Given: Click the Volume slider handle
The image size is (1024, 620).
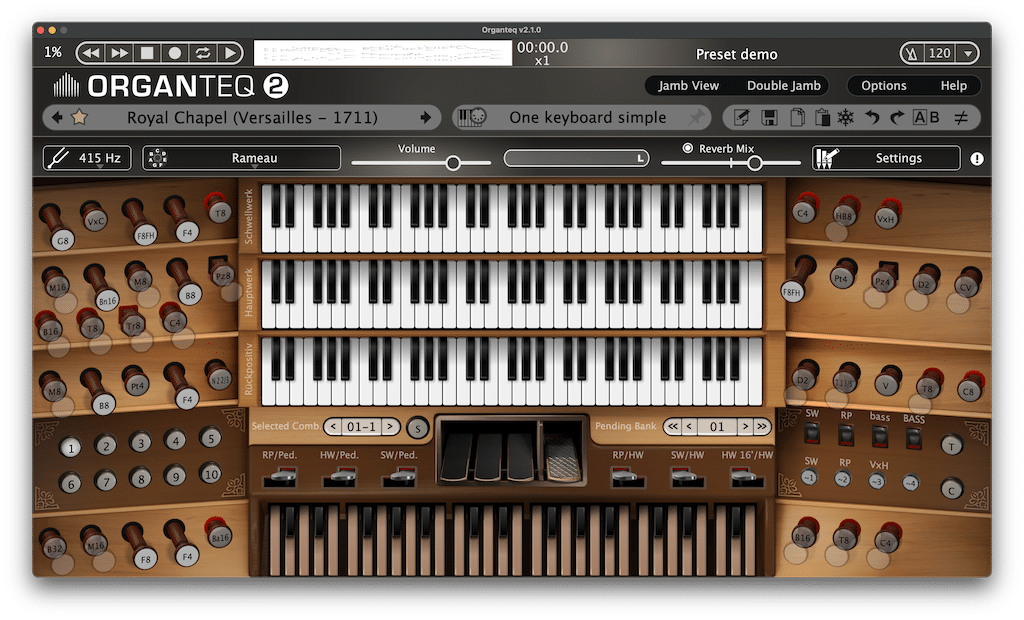Looking at the screenshot, I should click(x=453, y=163).
